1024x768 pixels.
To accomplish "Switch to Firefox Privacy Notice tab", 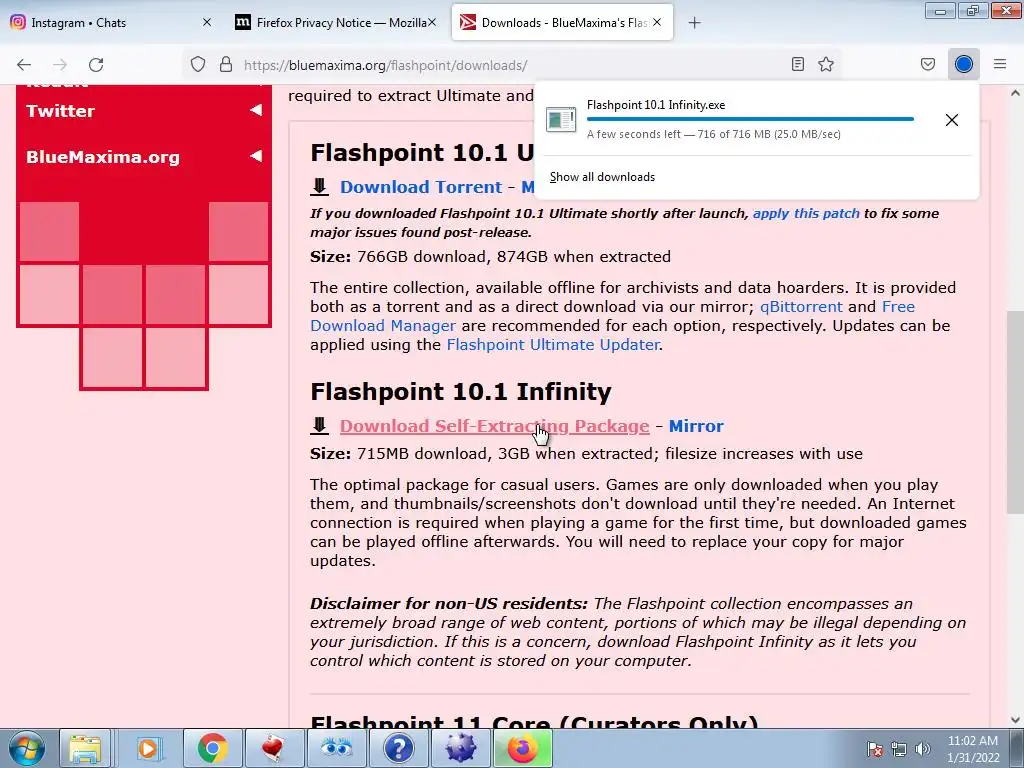I will coord(336,22).
